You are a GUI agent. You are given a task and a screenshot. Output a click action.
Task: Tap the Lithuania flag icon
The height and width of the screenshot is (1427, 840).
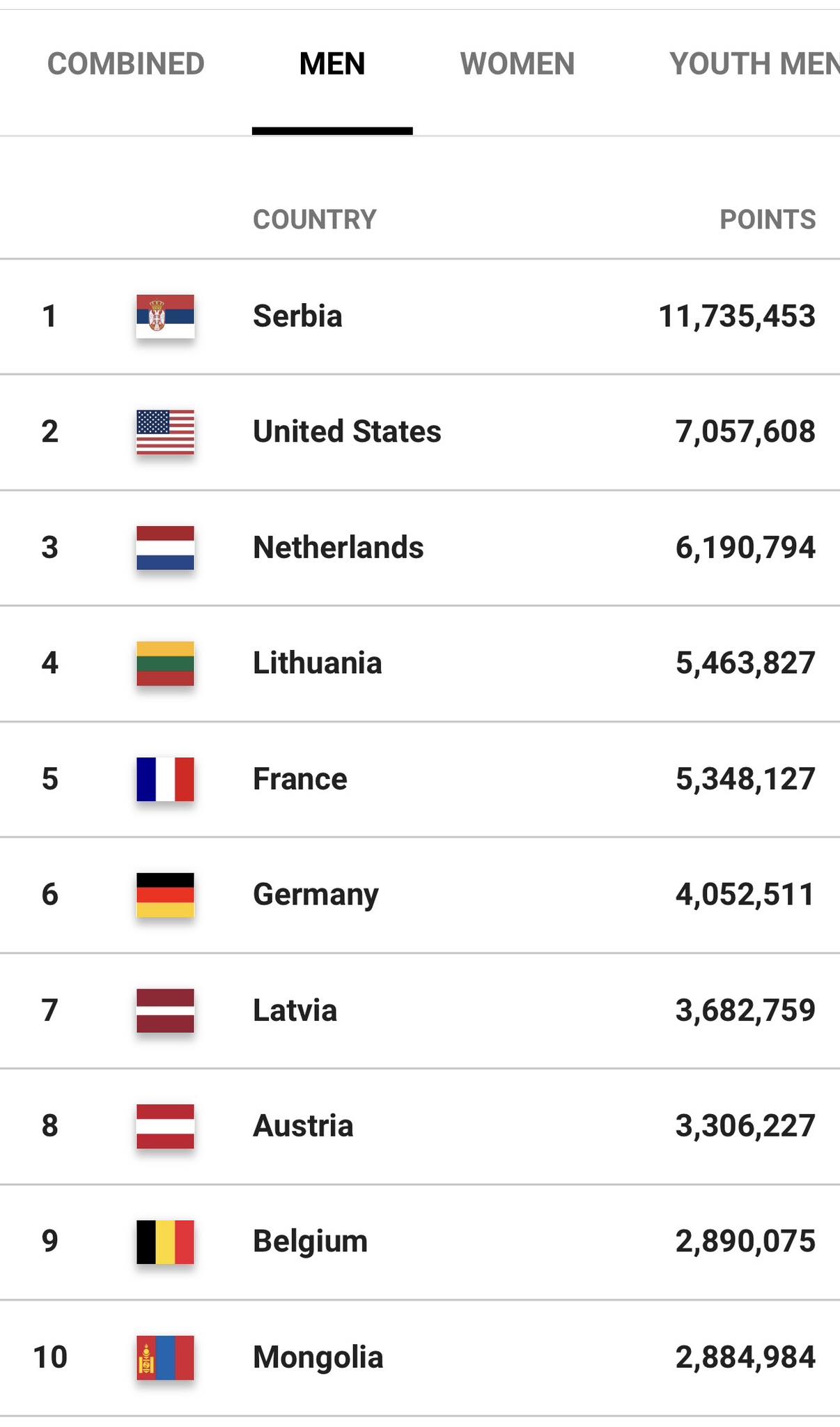pos(165,663)
